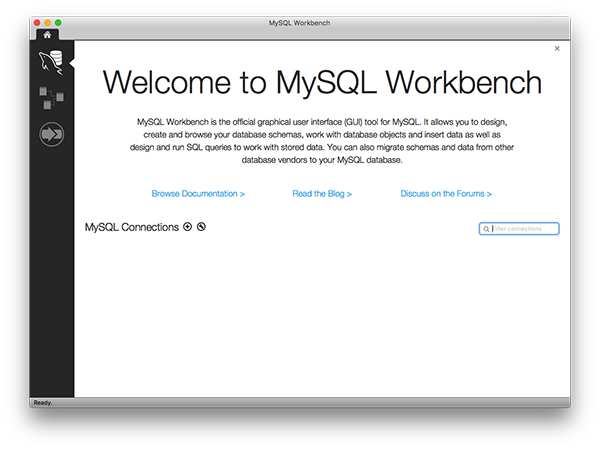Minimize the window with yellow button
Screen dimensions: 600x450
pos(47,23)
